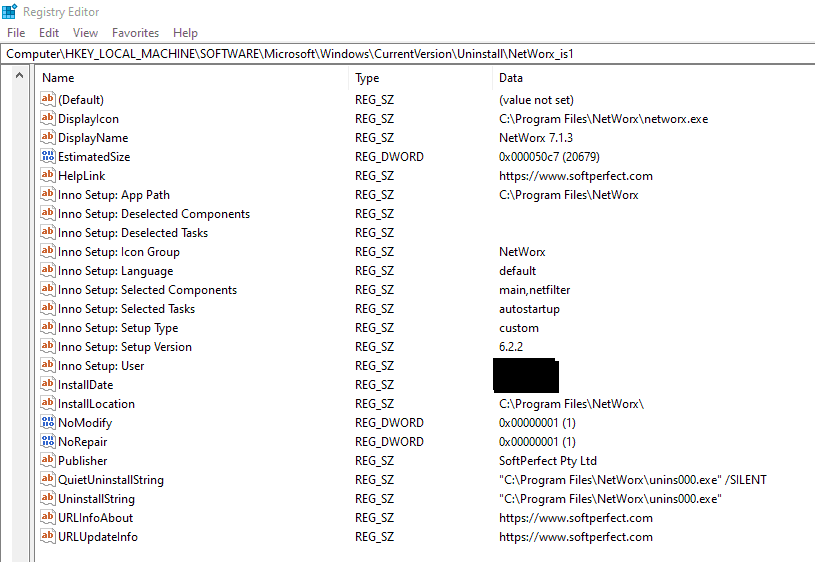815x562 pixels.
Task: Click the "SoftPerfect Pty Ltd" data cell
Action: [x=548, y=461]
